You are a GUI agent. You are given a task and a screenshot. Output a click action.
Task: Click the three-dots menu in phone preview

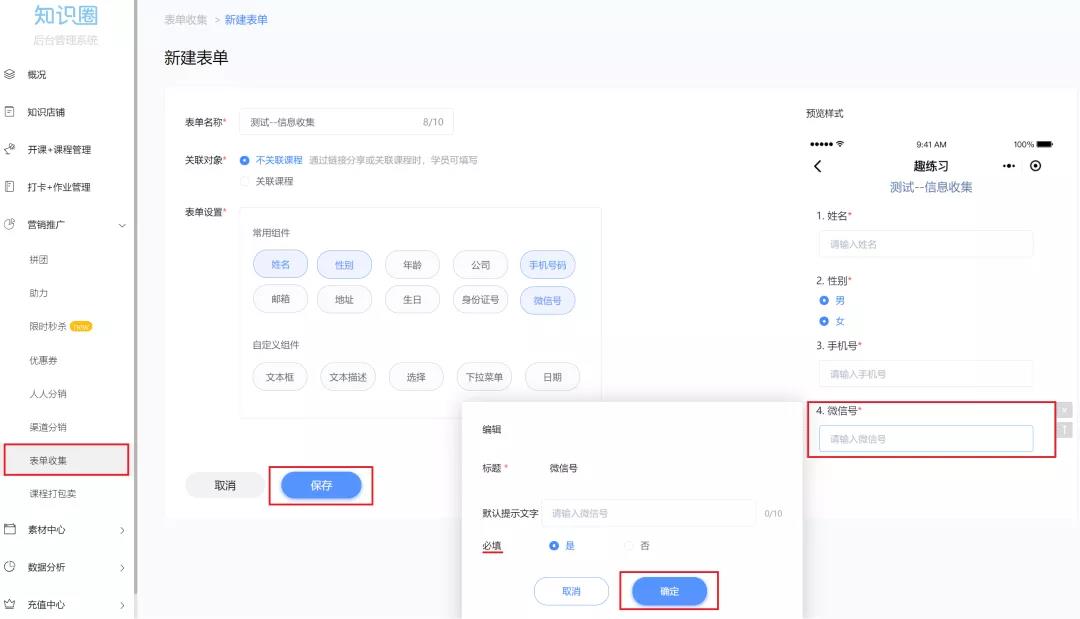coord(1009,166)
